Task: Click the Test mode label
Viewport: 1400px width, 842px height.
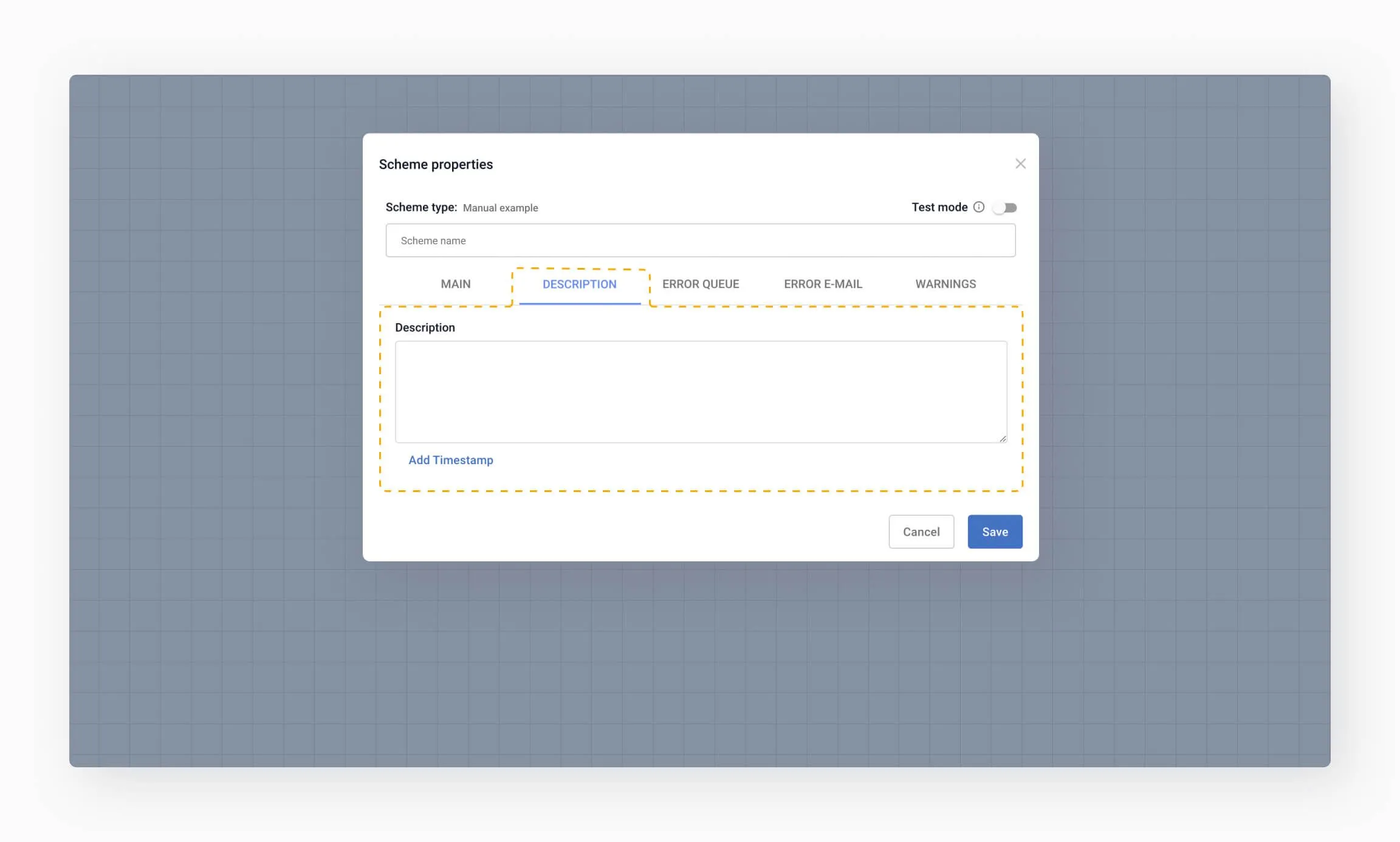Action: (939, 207)
